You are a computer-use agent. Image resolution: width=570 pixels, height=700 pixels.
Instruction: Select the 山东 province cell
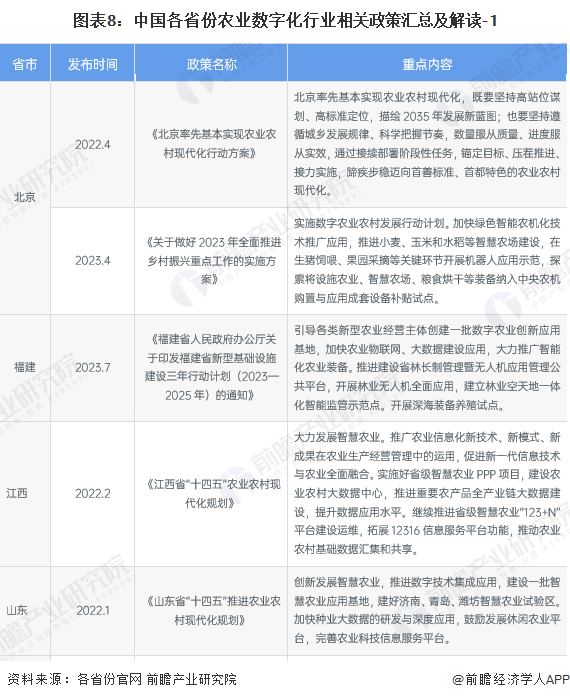coord(17,610)
